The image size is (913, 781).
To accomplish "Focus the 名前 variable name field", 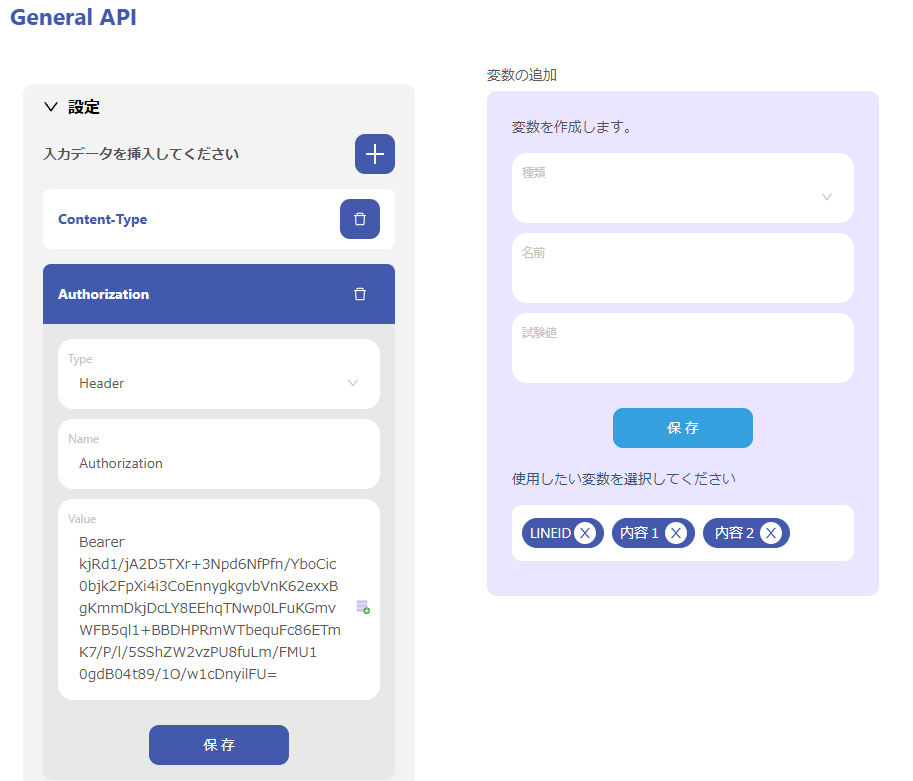I will tap(682, 268).
